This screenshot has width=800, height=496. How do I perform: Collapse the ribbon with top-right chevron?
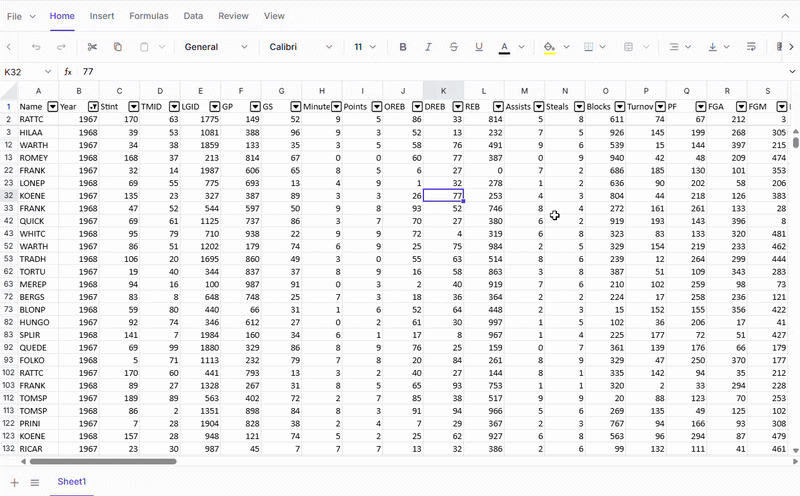(785, 16)
